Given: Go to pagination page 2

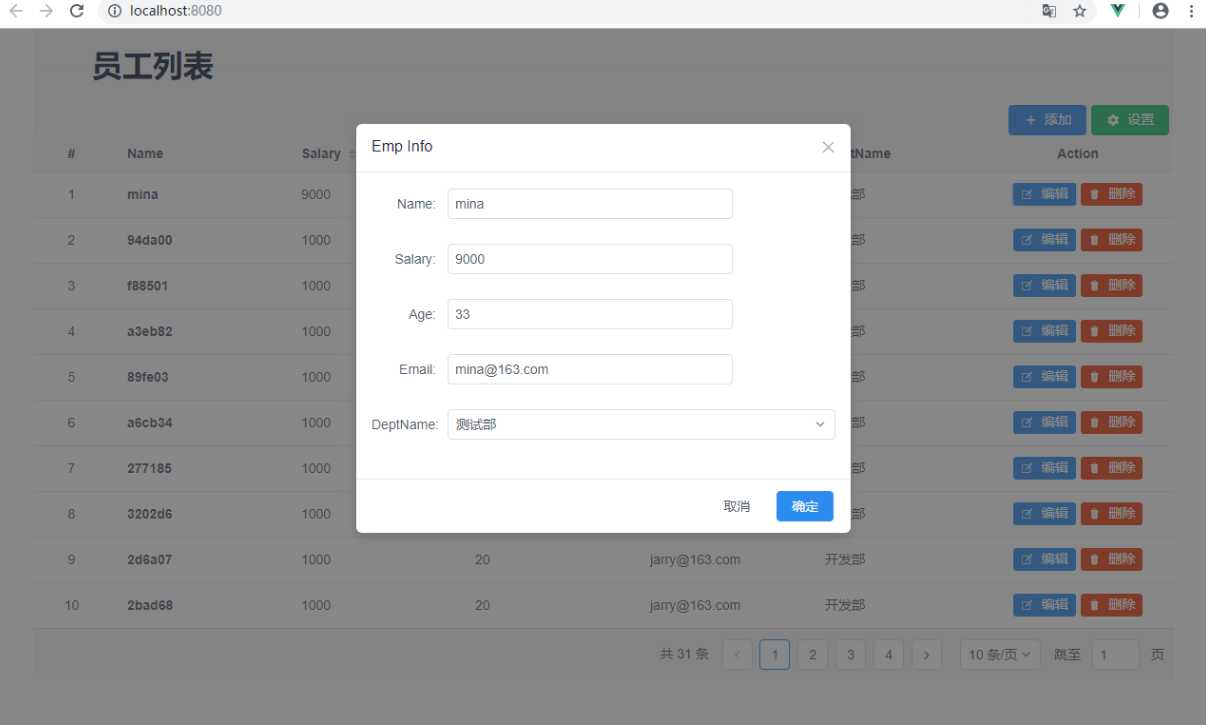Looking at the screenshot, I should coord(812,655).
